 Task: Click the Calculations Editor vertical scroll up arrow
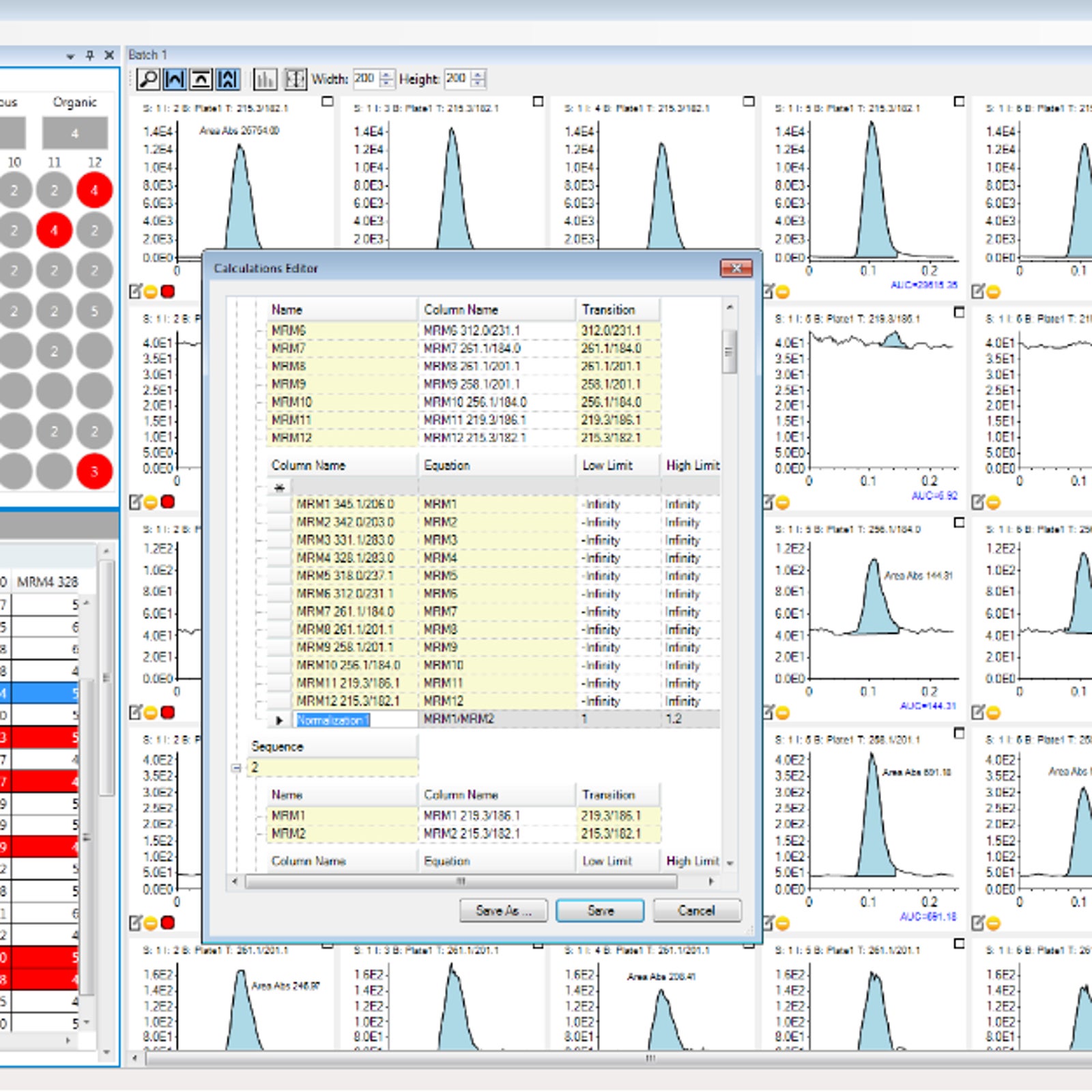click(730, 308)
